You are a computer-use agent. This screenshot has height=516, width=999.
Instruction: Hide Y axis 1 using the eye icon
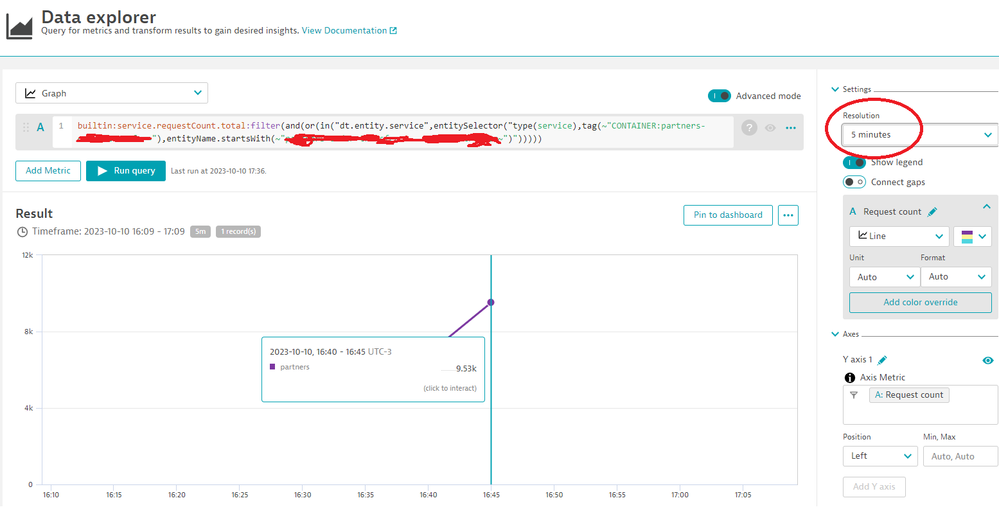tap(988, 360)
